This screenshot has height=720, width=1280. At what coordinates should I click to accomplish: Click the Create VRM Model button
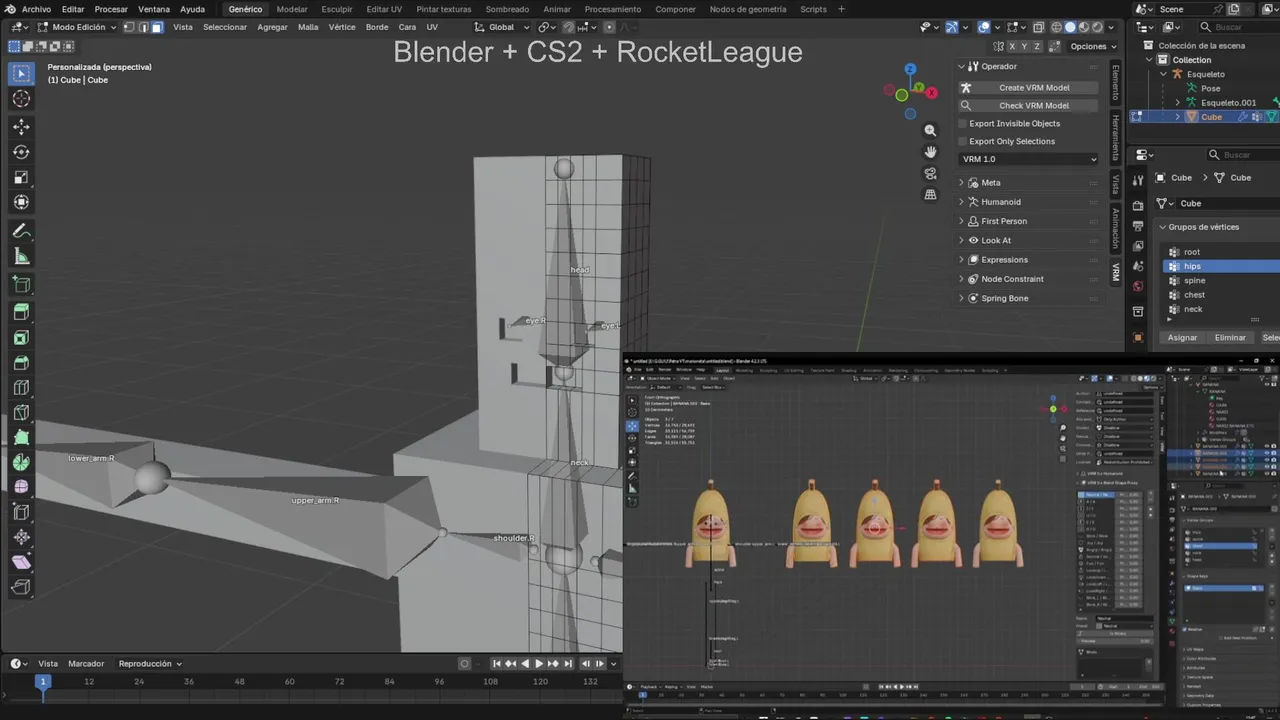1028,87
